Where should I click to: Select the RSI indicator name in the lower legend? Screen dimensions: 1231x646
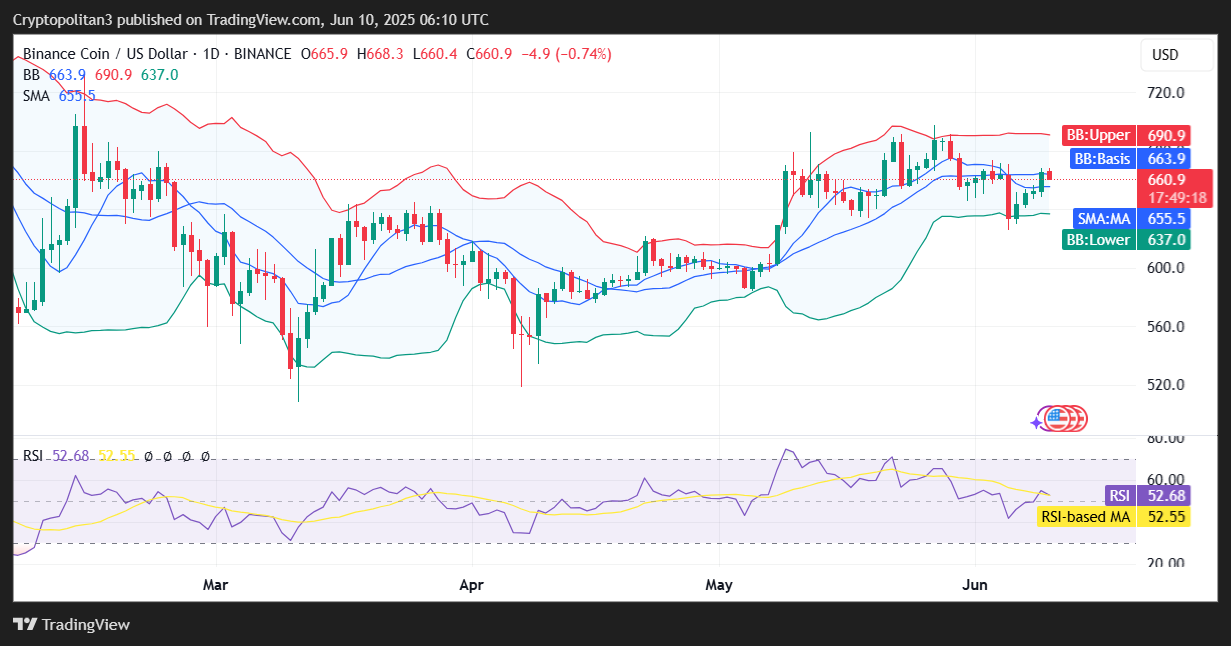click(33, 456)
